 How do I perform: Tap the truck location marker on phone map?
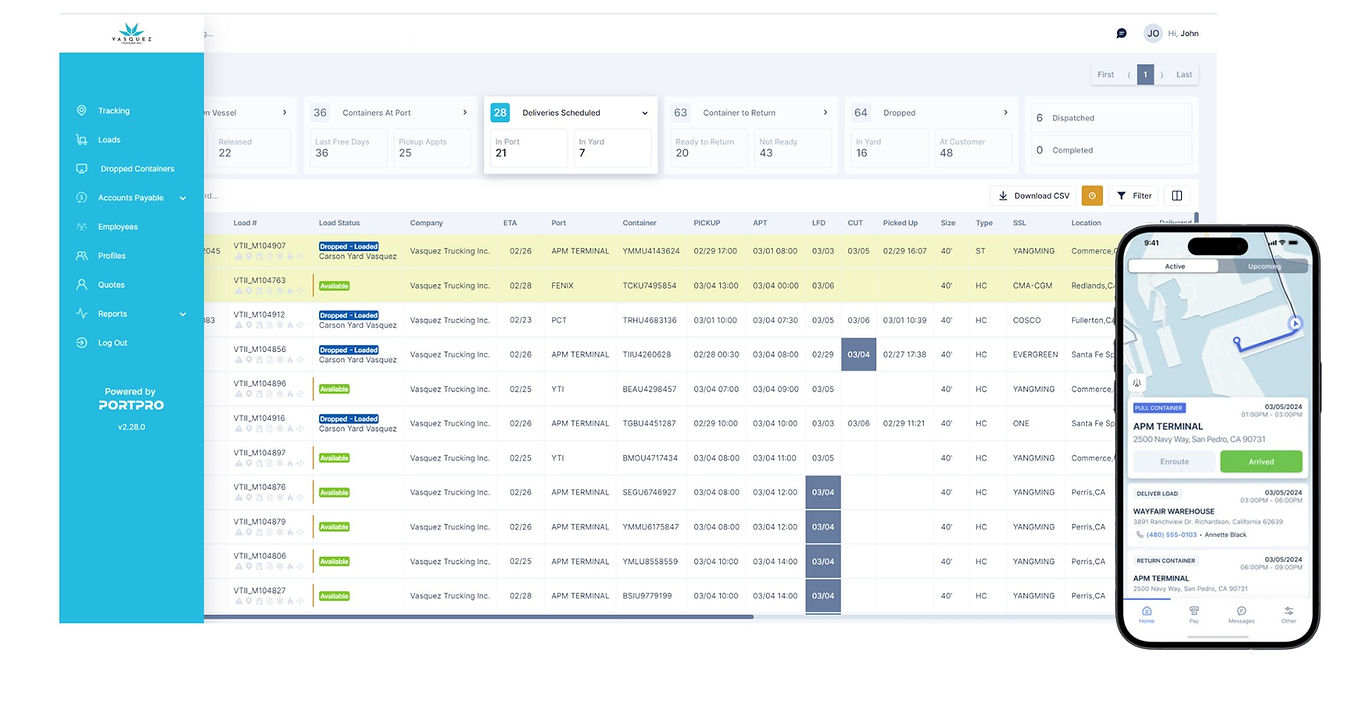[x=1295, y=322]
